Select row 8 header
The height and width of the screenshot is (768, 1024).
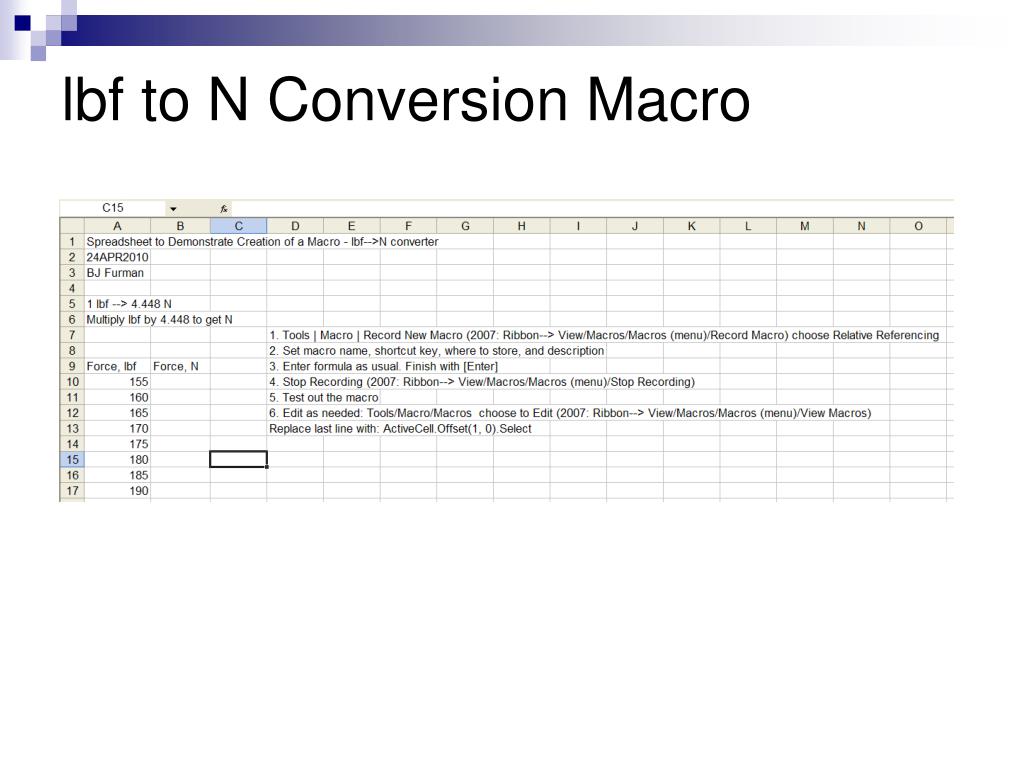(72, 351)
